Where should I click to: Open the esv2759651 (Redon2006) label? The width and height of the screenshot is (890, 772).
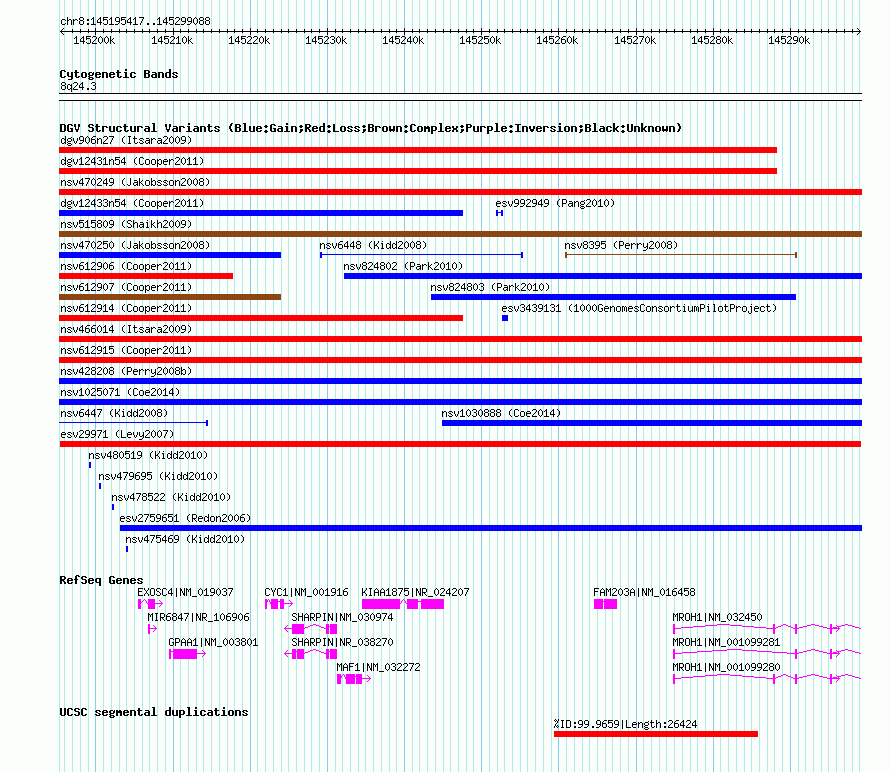pos(185,518)
